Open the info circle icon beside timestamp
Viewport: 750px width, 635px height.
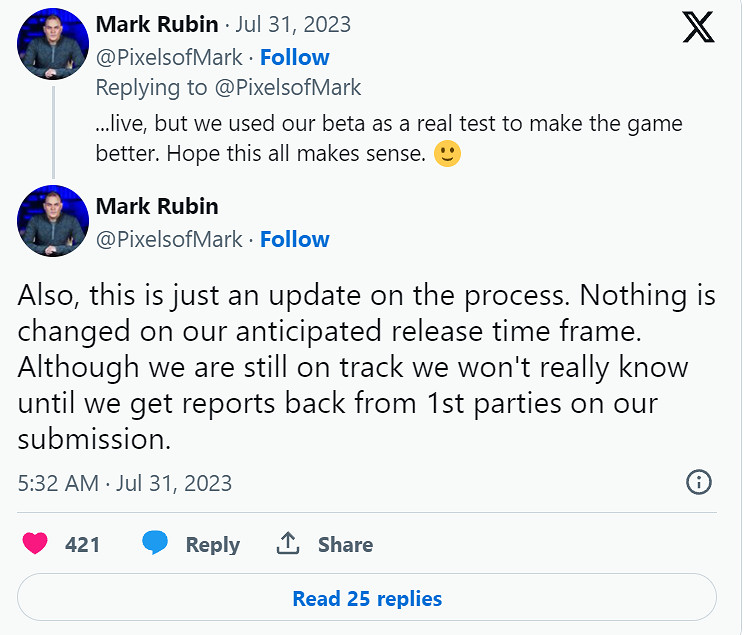pos(698,482)
